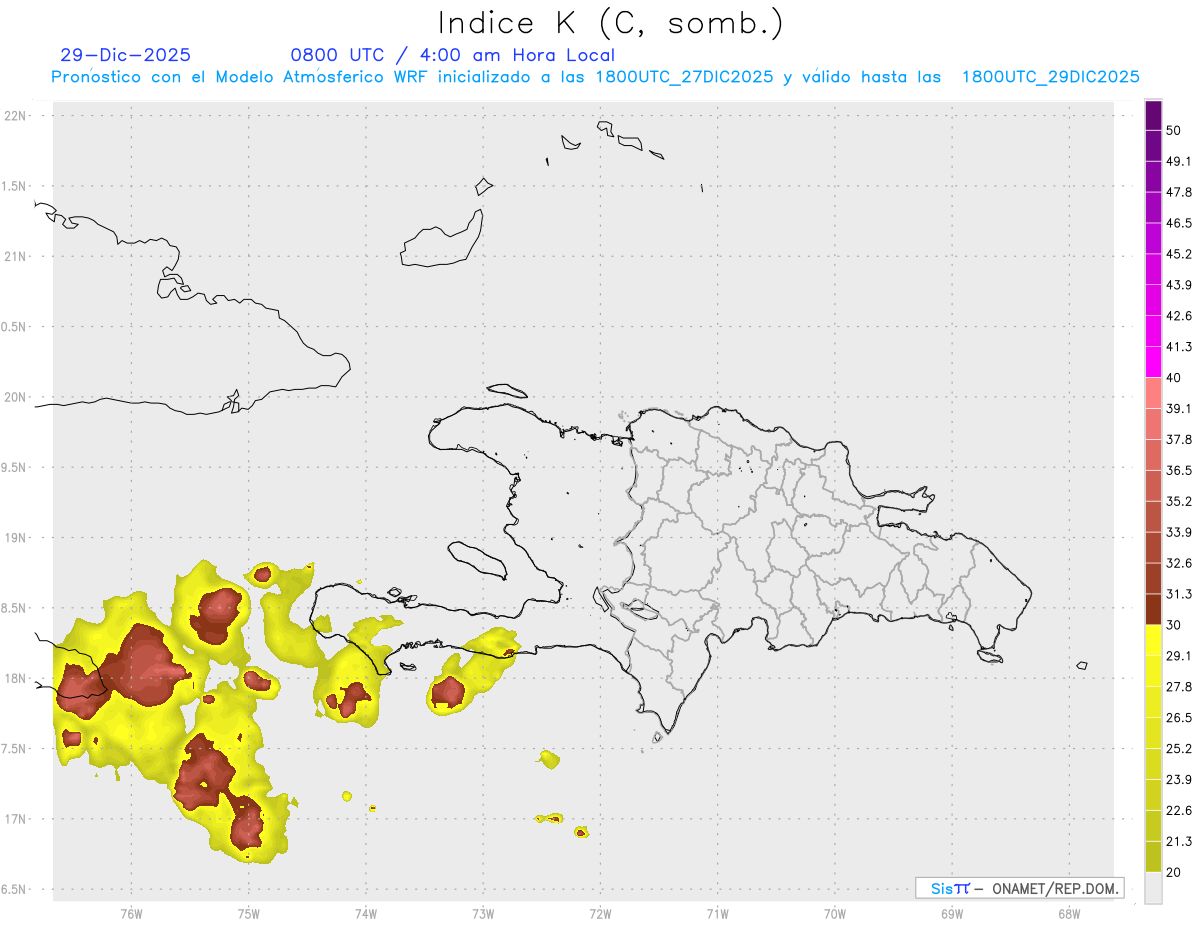Click the legend value '23.9'

coord(1179,780)
